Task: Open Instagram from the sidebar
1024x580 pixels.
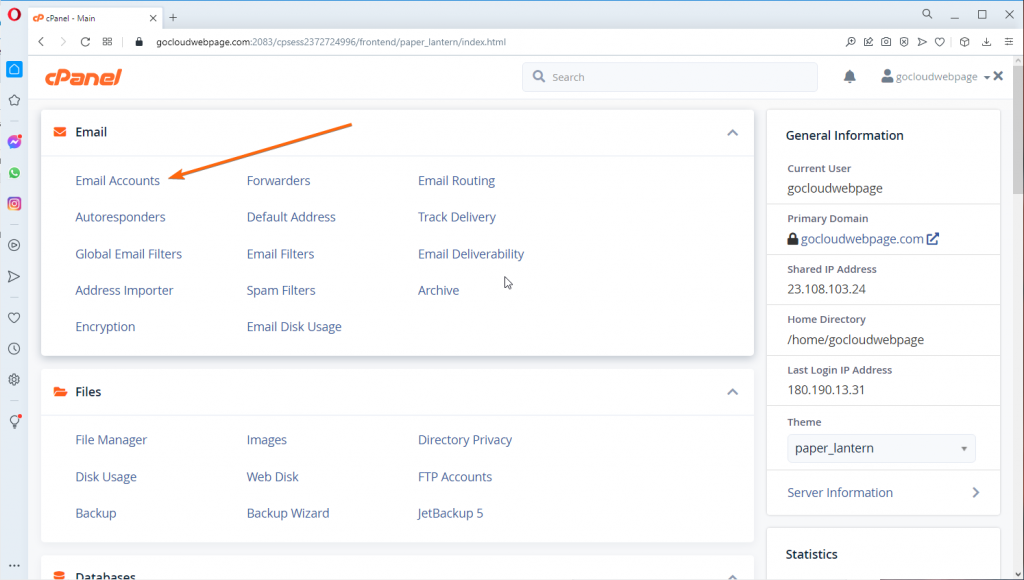Action: pos(14,203)
